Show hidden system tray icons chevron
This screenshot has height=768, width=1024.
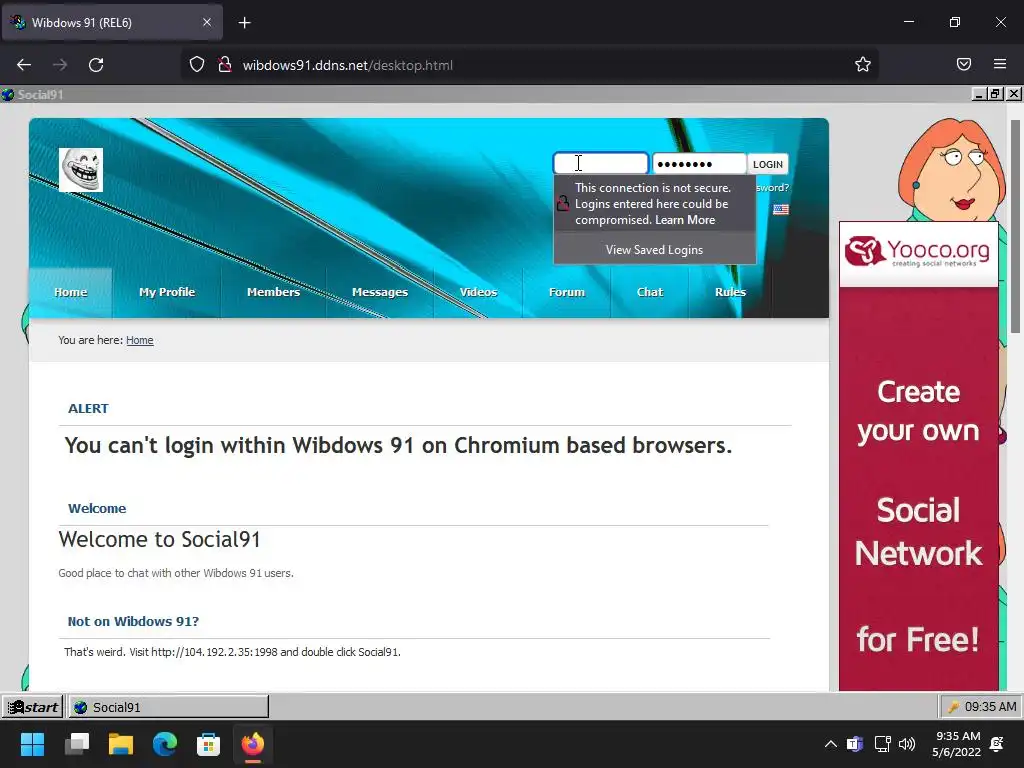831,744
